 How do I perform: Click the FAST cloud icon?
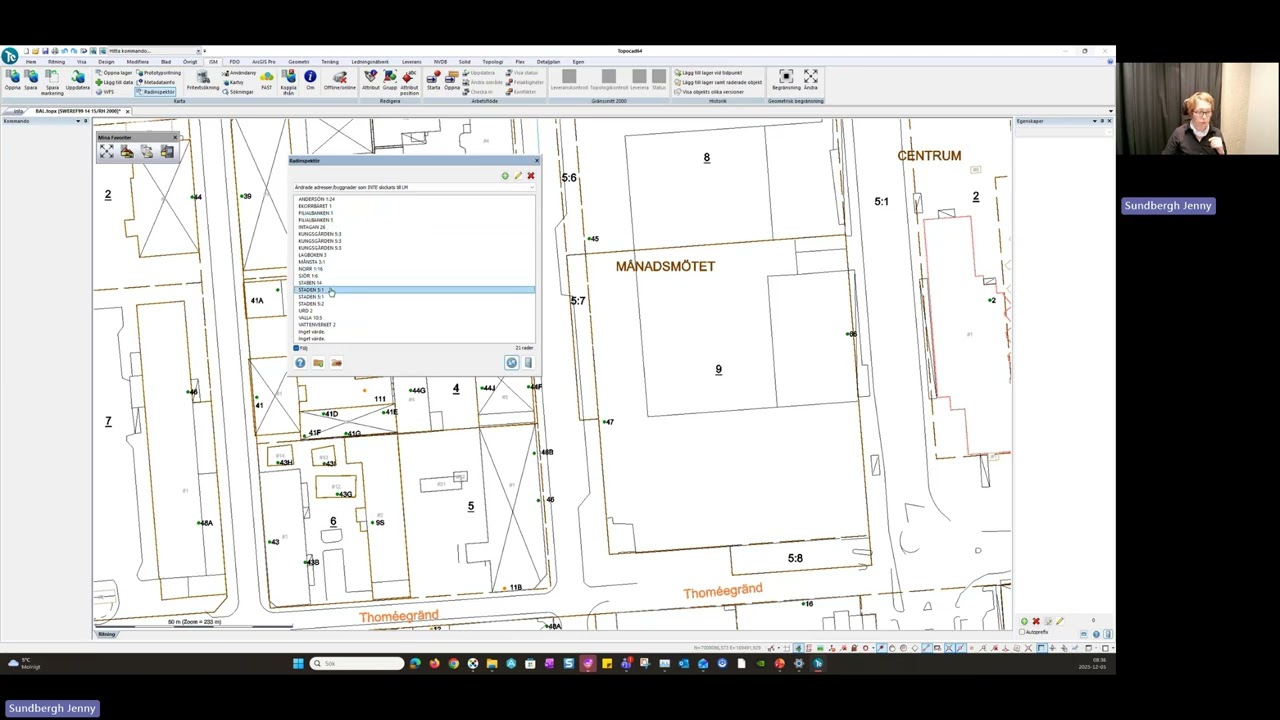(x=266, y=79)
